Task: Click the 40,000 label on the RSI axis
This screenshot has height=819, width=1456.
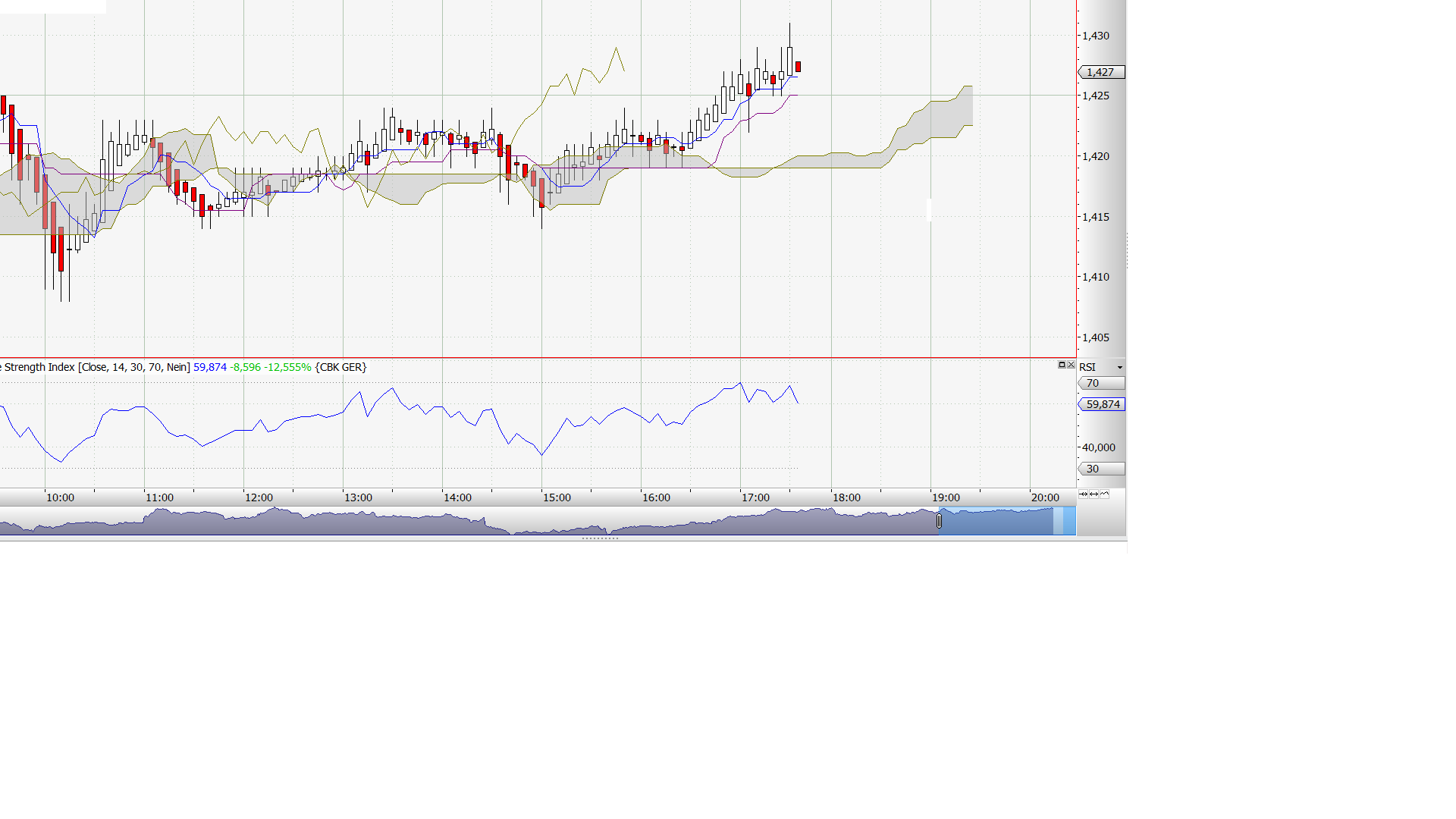Action: (x=1097, y=447)
